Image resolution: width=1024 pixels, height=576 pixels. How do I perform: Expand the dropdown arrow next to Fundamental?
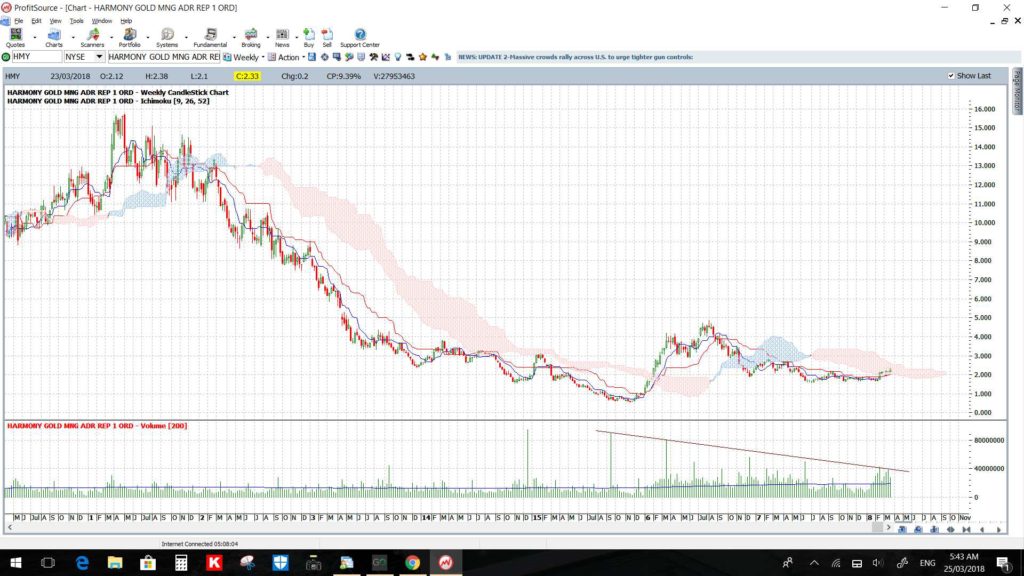(x=234, y=38)
